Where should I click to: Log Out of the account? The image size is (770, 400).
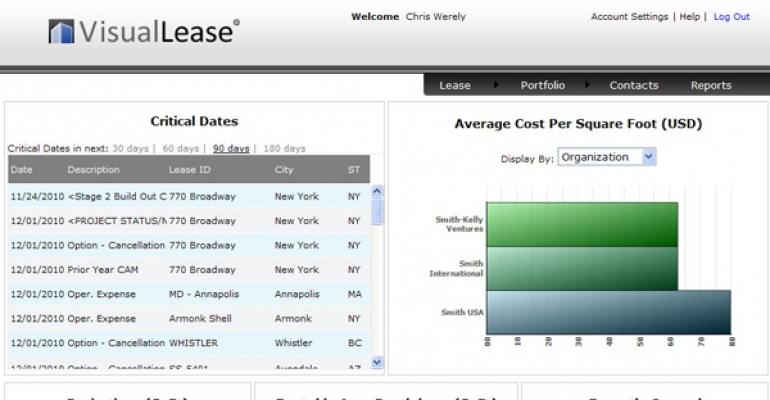click(732, 17)
